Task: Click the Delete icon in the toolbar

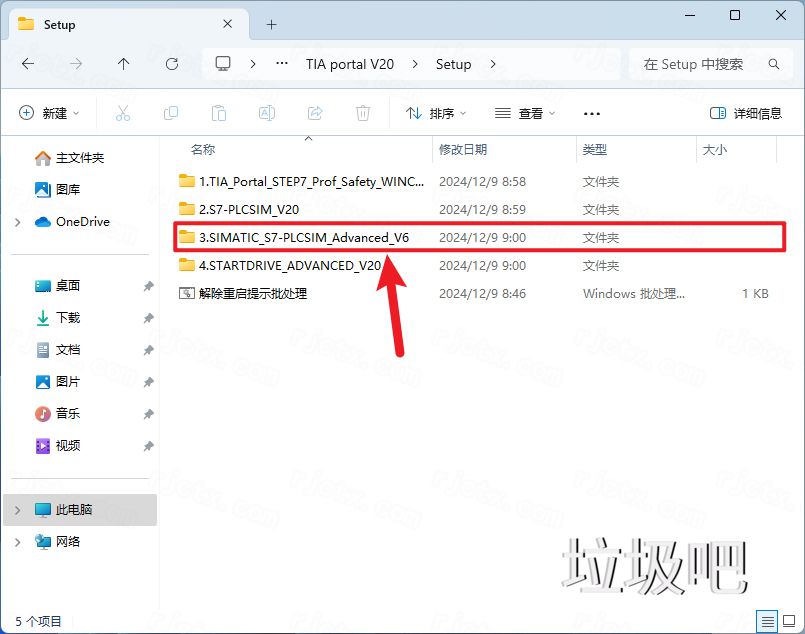Action: click(362, 113)
